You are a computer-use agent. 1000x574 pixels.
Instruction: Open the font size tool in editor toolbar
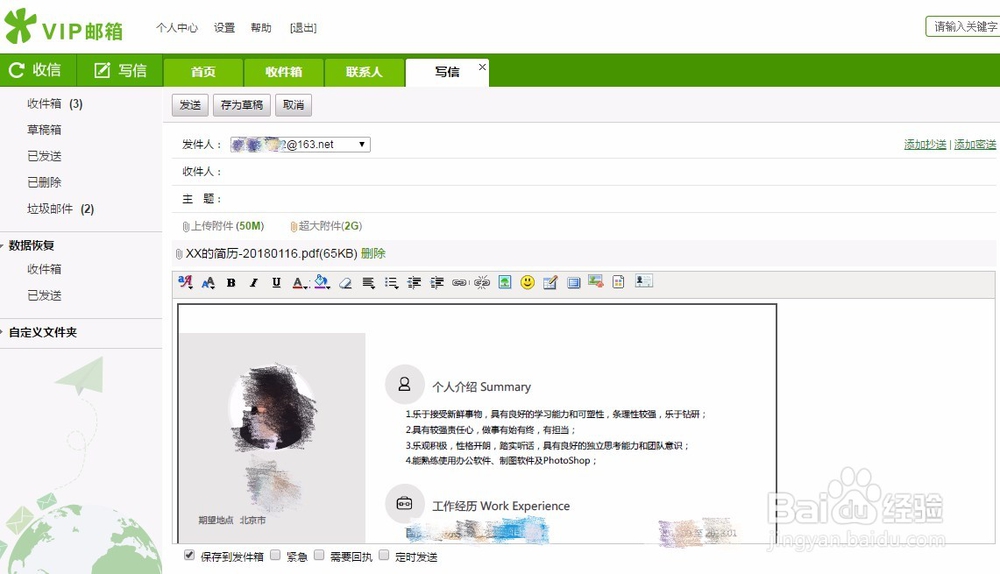208,283
